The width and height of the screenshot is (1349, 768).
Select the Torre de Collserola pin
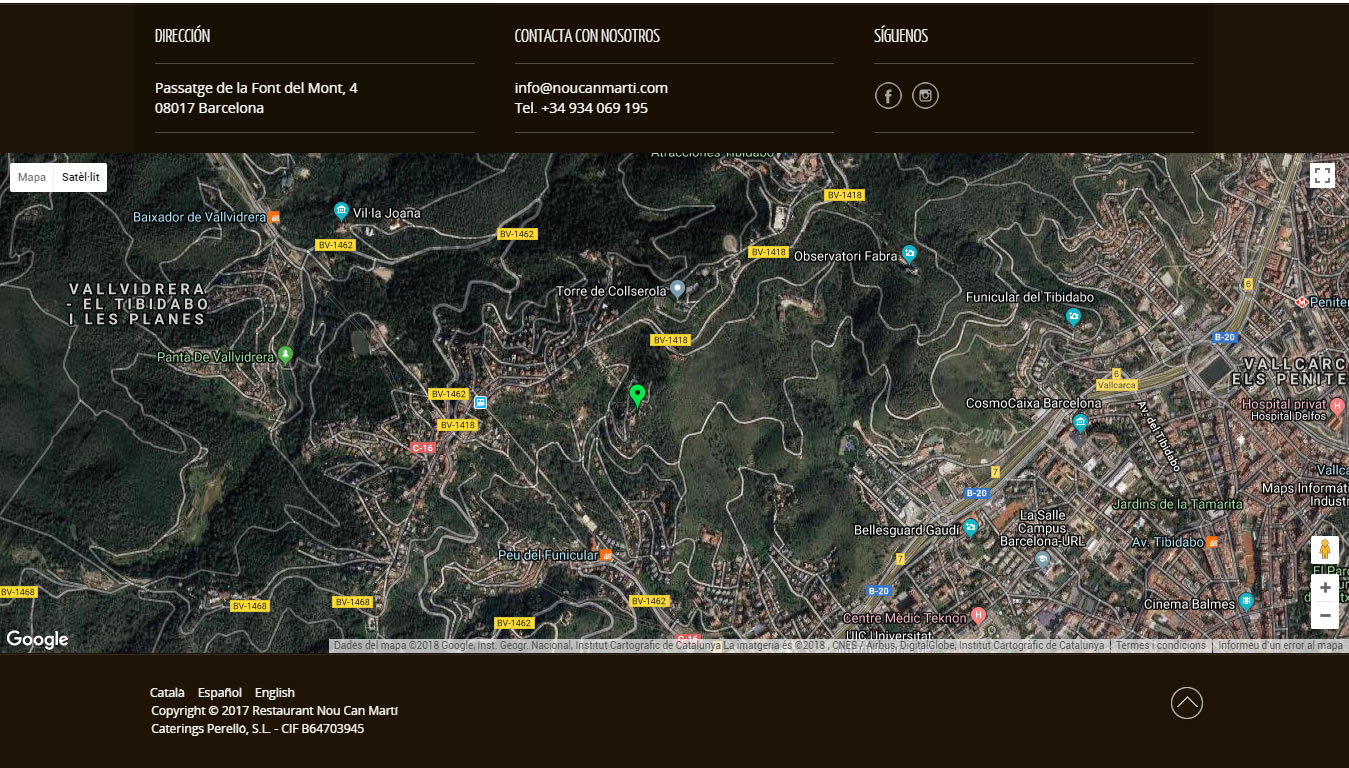(x=677, y=289)
